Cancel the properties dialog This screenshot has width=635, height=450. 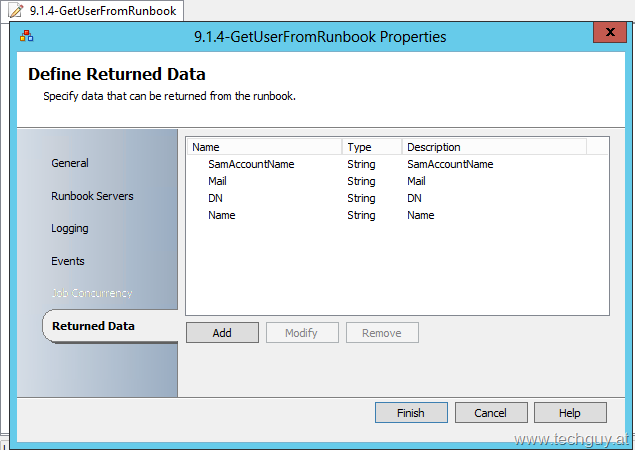pyautogui.click(x=491, y=413)
